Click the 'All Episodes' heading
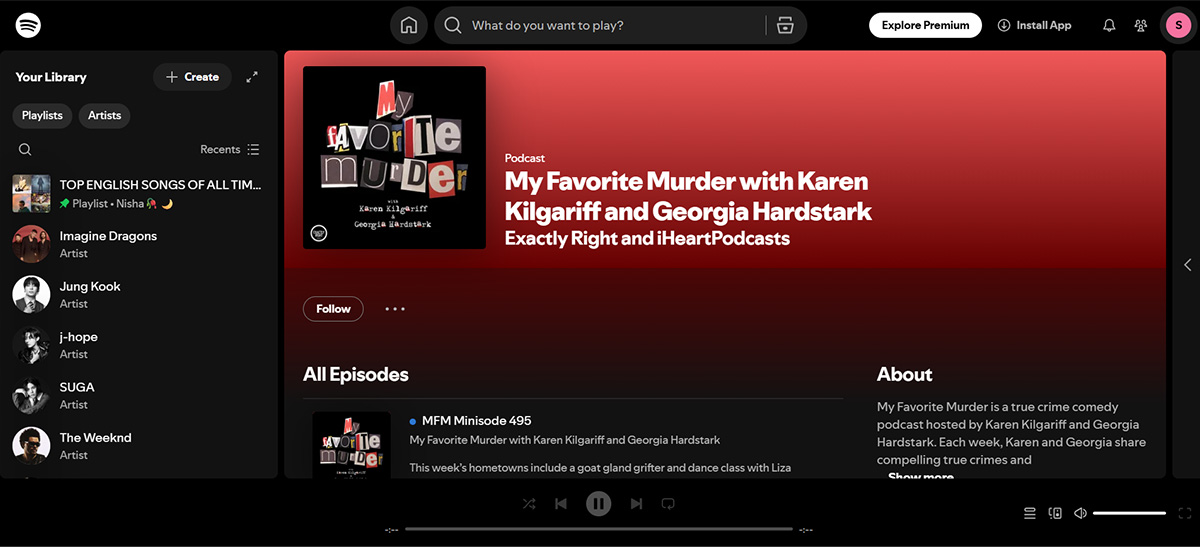1200x547 pixels. [x=356, y=374]
